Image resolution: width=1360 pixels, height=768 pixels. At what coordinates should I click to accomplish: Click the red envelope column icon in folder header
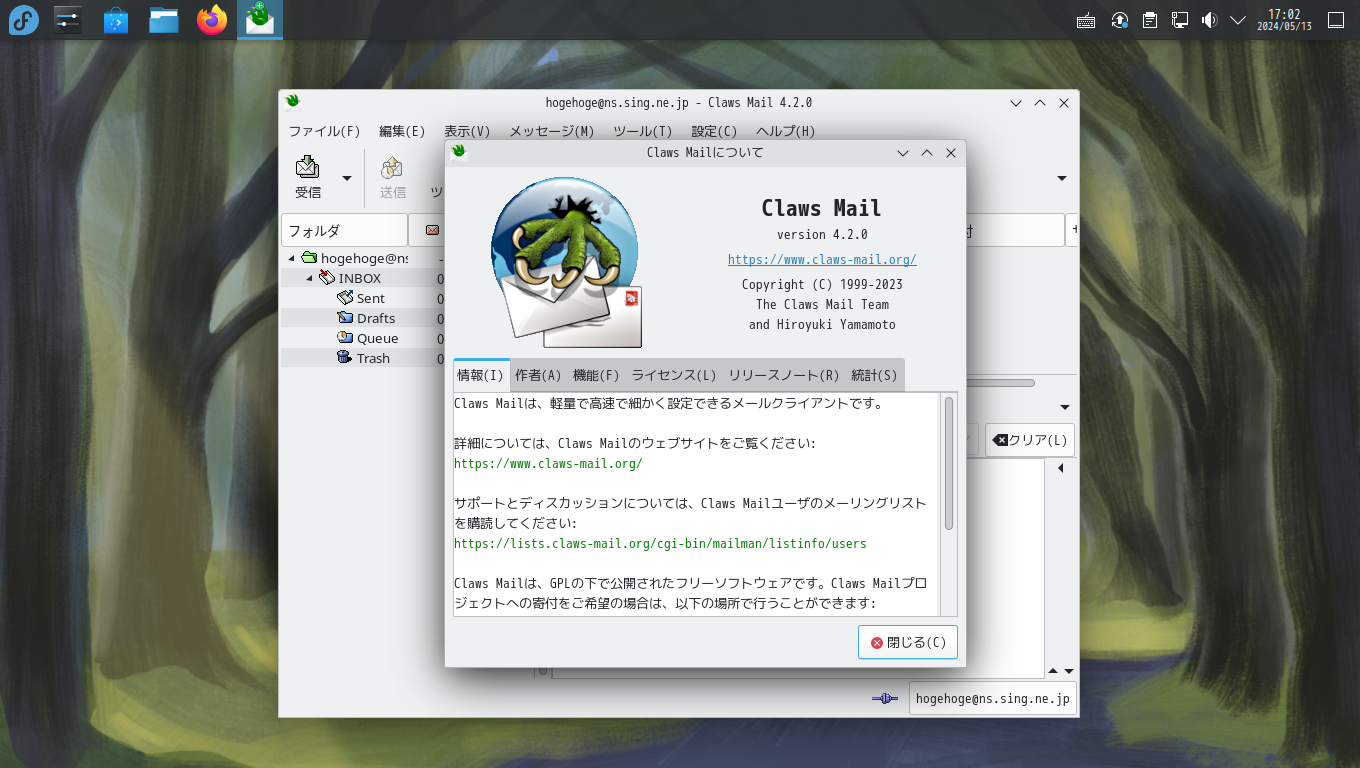pos(432,230)
